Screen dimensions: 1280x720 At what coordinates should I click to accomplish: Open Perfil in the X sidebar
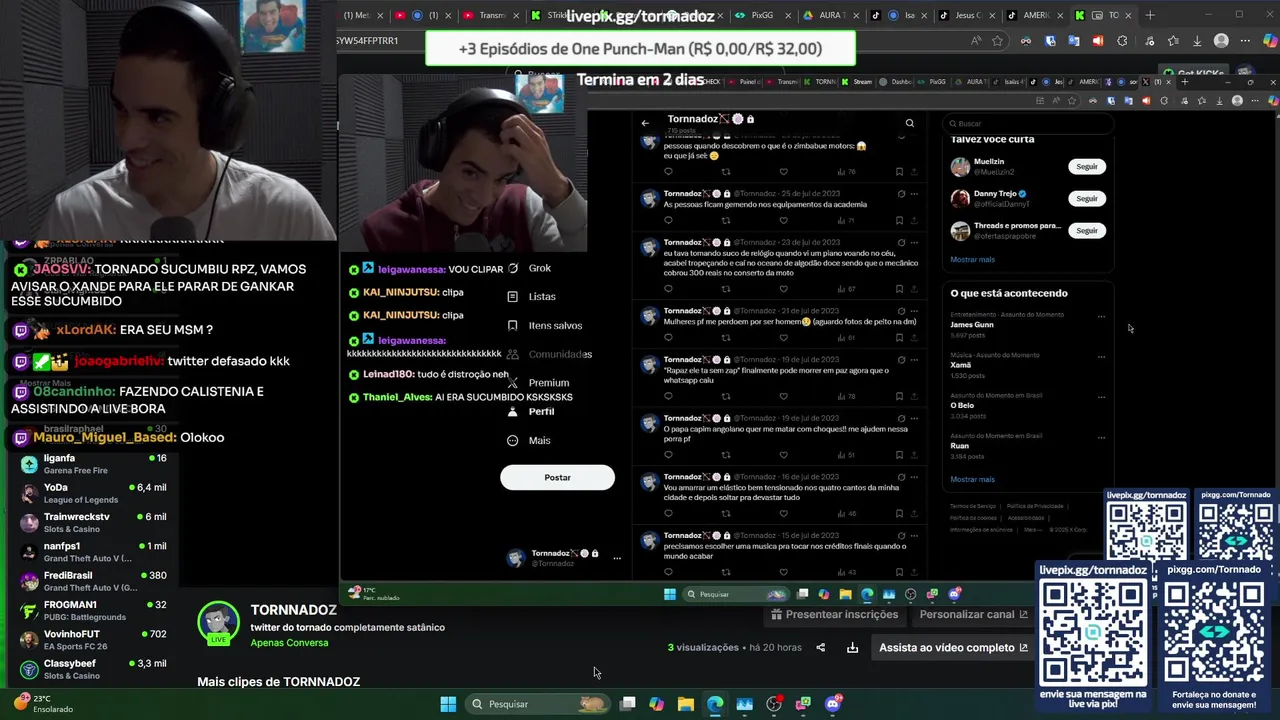[531, 412]
